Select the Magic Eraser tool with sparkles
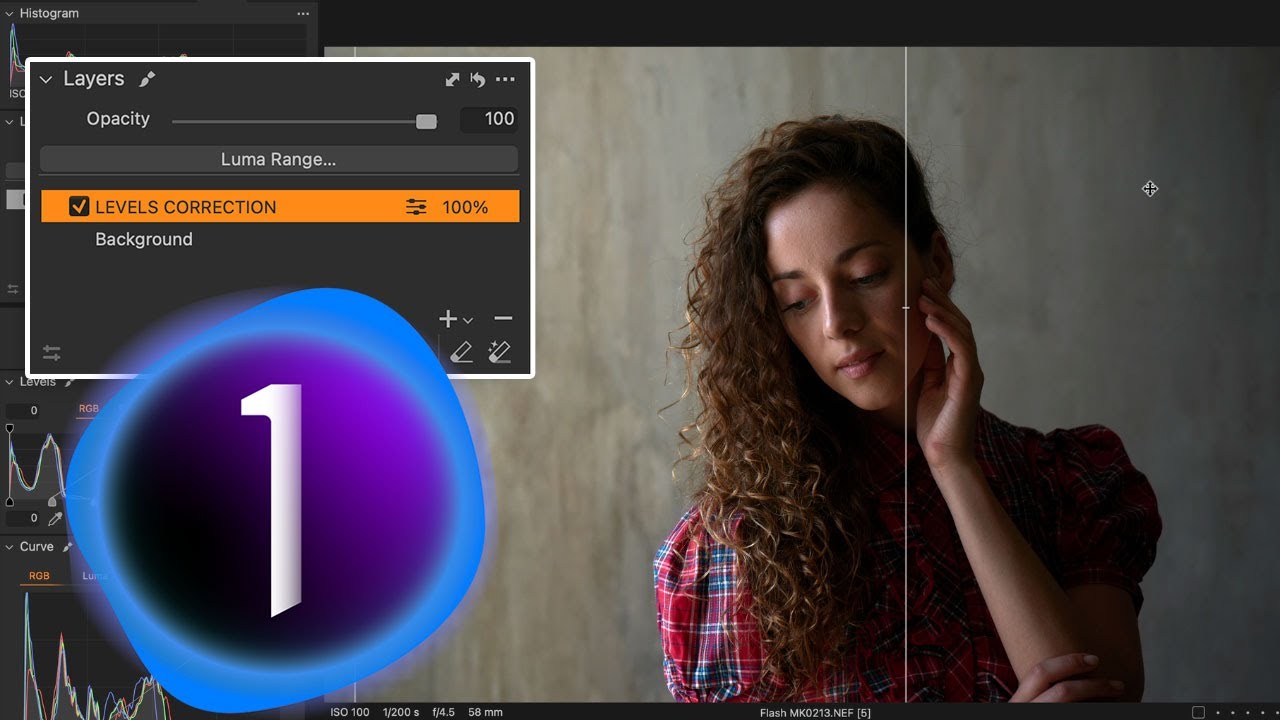This screenshot has width=1280, height=720. coord(499,351)
